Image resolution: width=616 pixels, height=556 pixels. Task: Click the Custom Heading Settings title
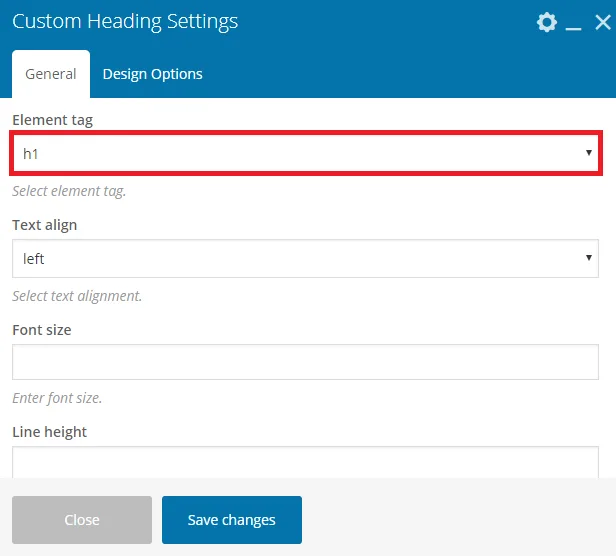point(125,22)
